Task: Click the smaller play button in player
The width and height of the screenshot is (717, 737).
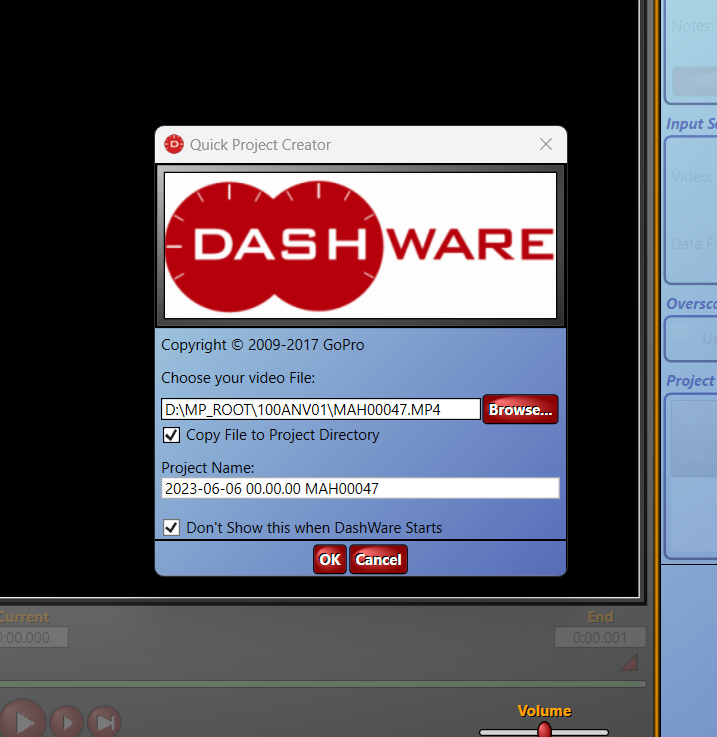Action: [x=67, y=722]
